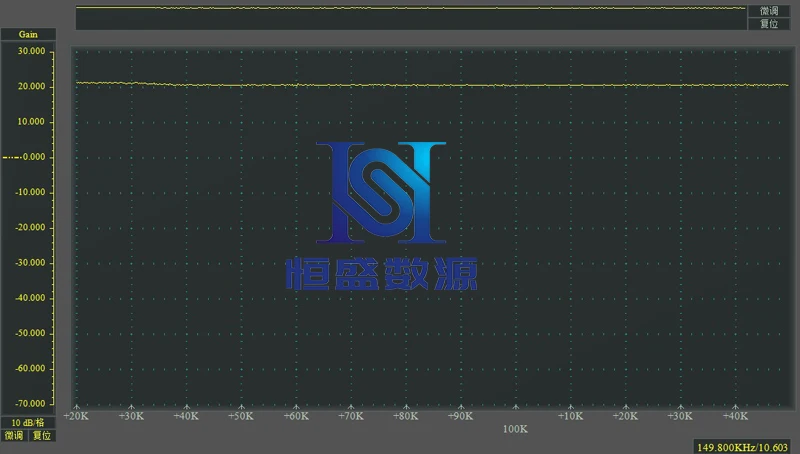The width and height of the screenshot is (800, 454).
Task: Click the -70.000 gain axis value
Action: [31, 403]
